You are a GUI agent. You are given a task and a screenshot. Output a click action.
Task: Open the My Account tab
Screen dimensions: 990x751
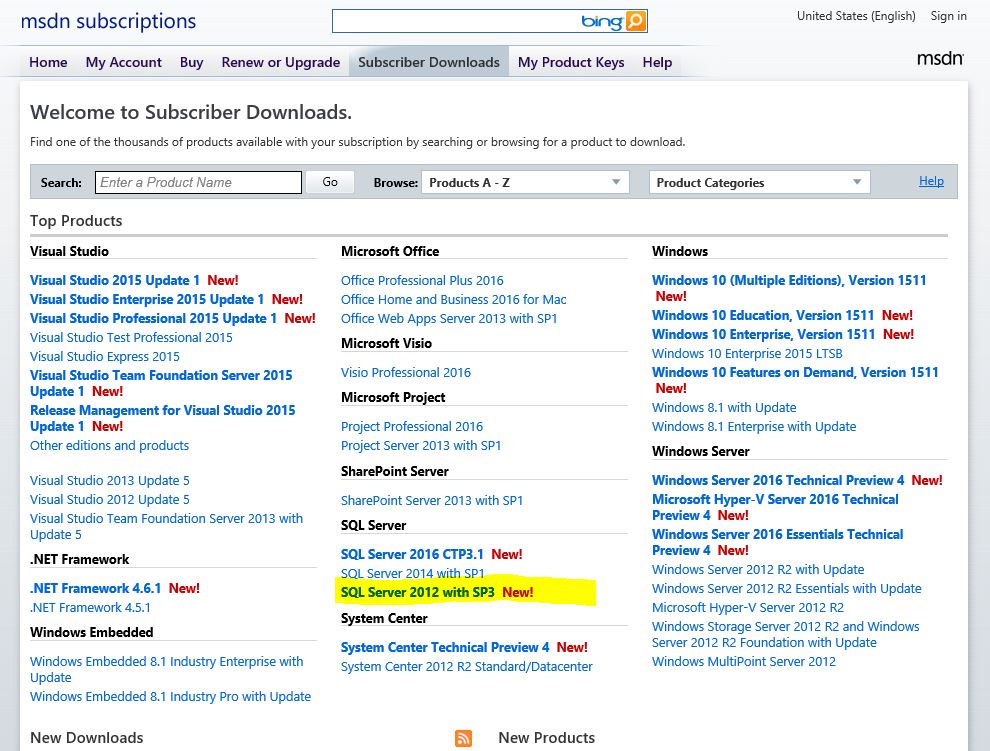124,62
